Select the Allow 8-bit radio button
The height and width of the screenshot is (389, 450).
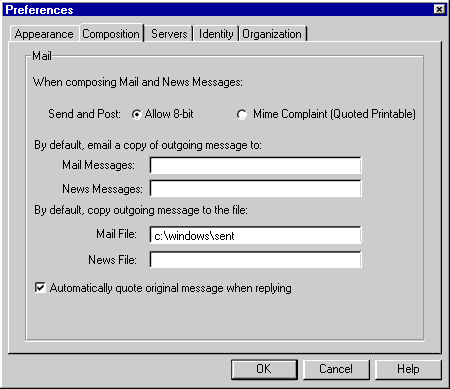tap(137, 114)
